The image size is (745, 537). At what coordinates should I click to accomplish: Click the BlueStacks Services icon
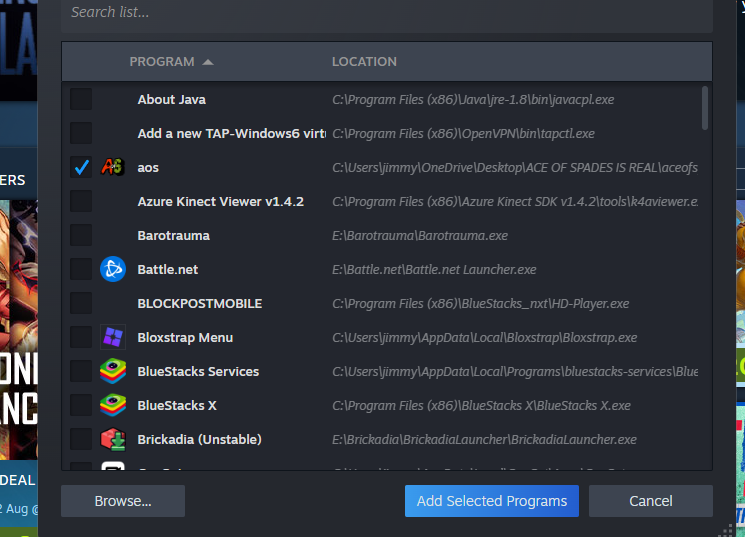(x=113, y=371)
